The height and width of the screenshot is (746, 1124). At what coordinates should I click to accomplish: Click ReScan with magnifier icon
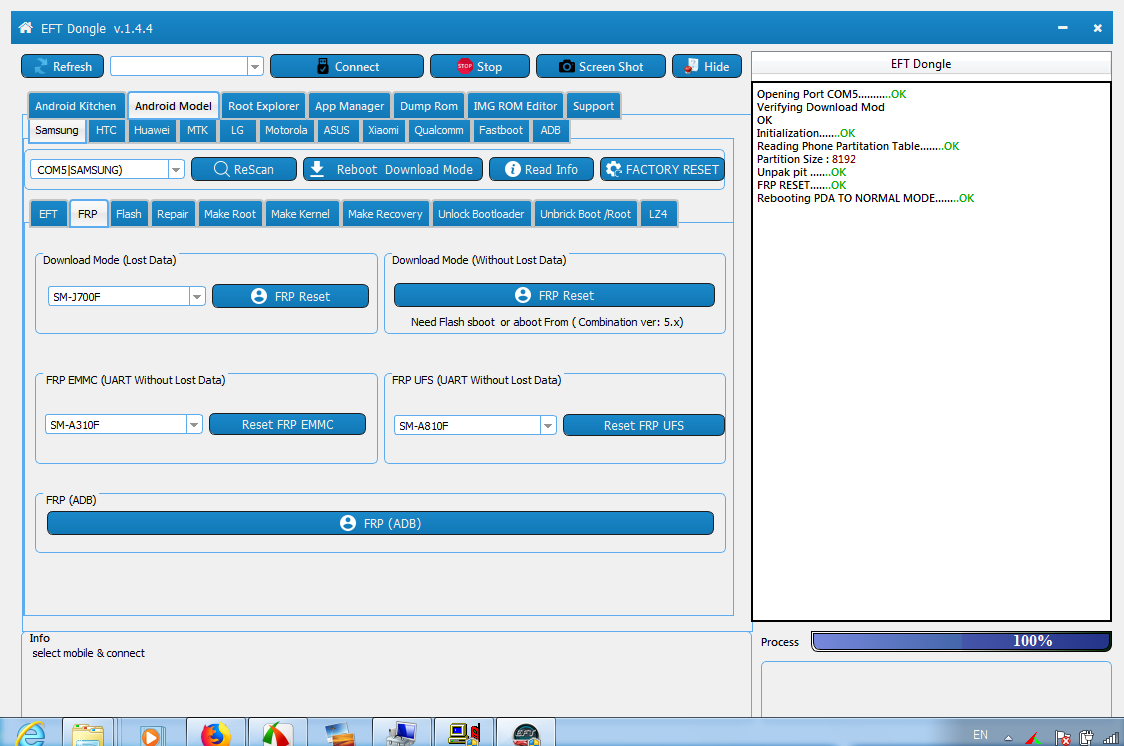tap(244, 170)
